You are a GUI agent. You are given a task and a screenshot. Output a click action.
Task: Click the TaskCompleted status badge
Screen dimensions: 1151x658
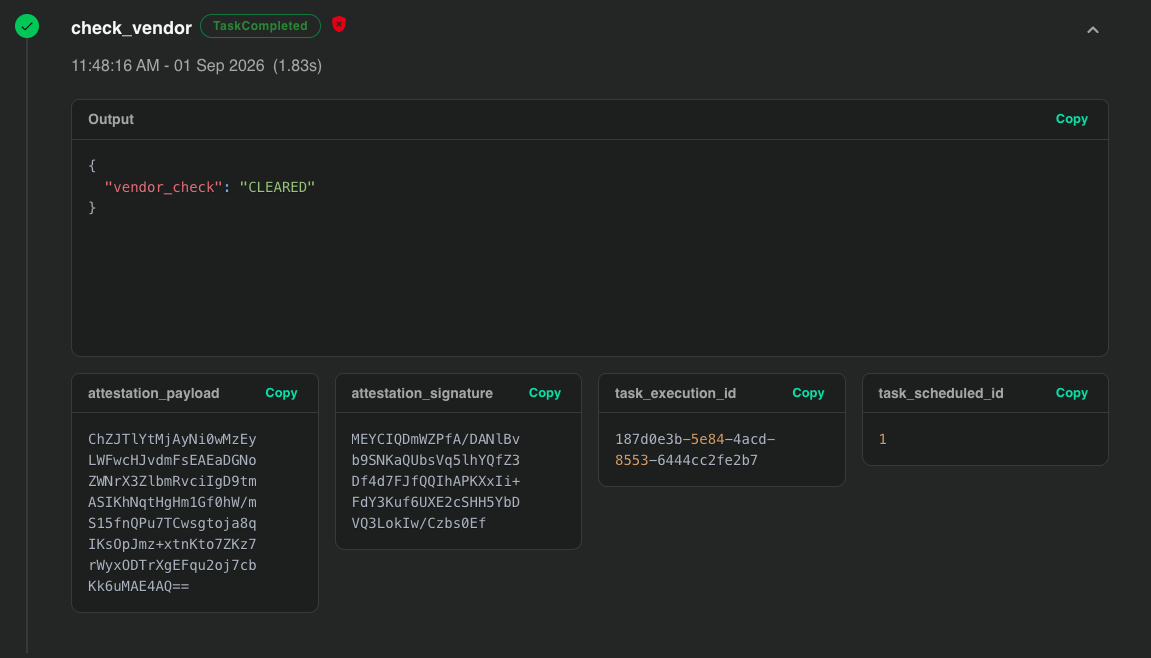tap(260, 26)
